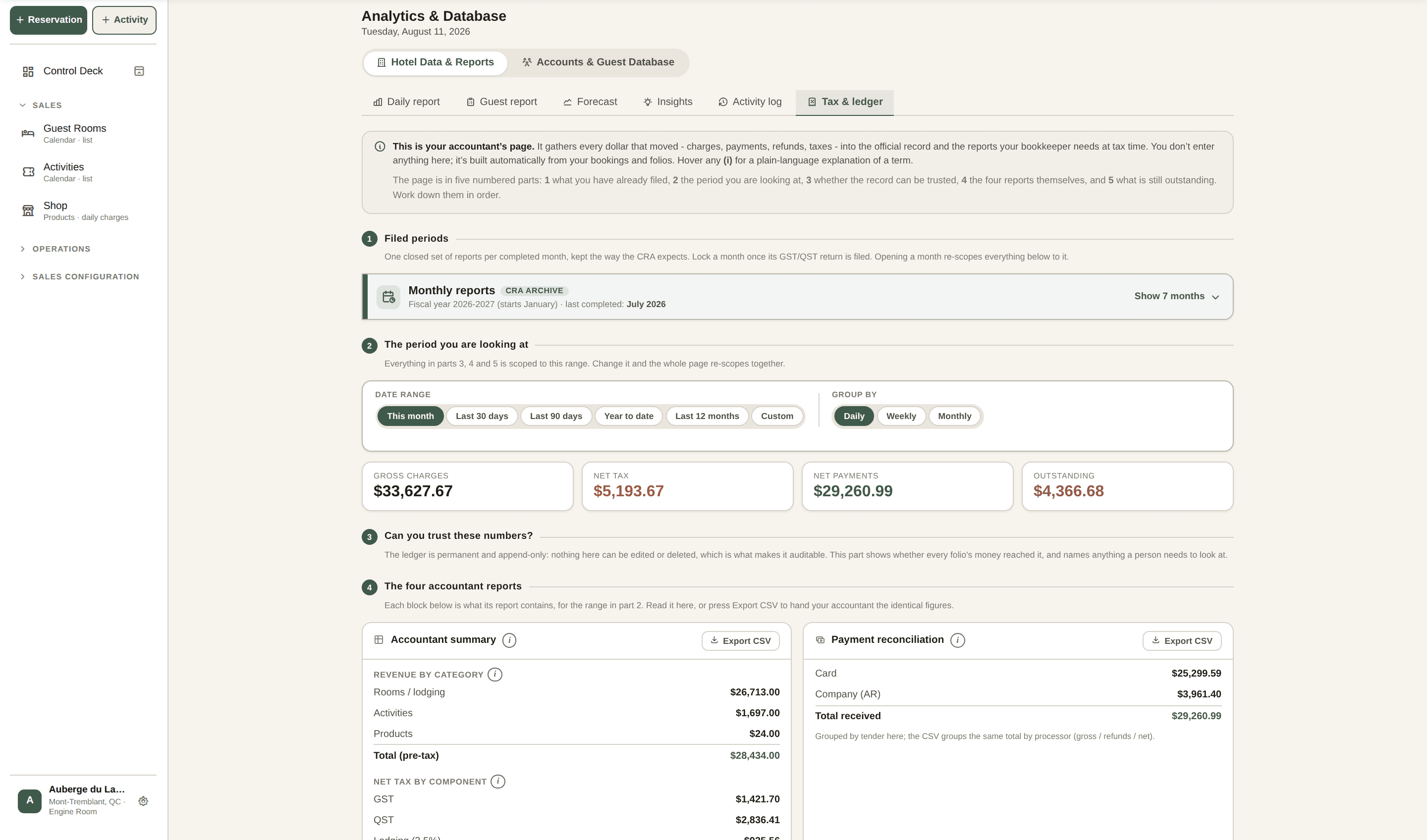Click info icon beside Net tax by component
The height and width of the screenshot is (840, 1427).
[x=498, y=781]
